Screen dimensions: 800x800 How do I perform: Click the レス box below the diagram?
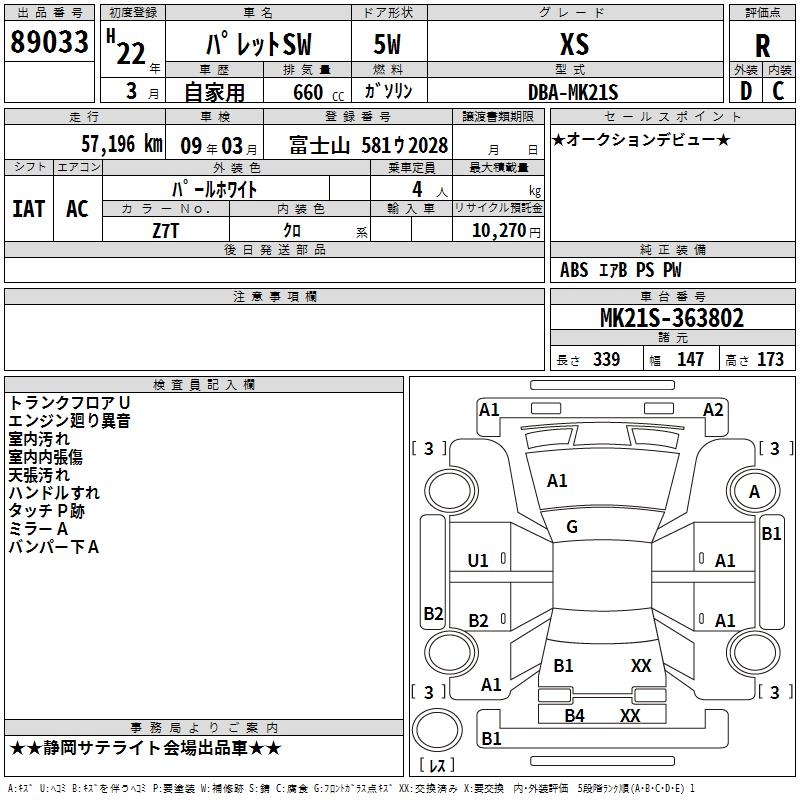[442, 765]
